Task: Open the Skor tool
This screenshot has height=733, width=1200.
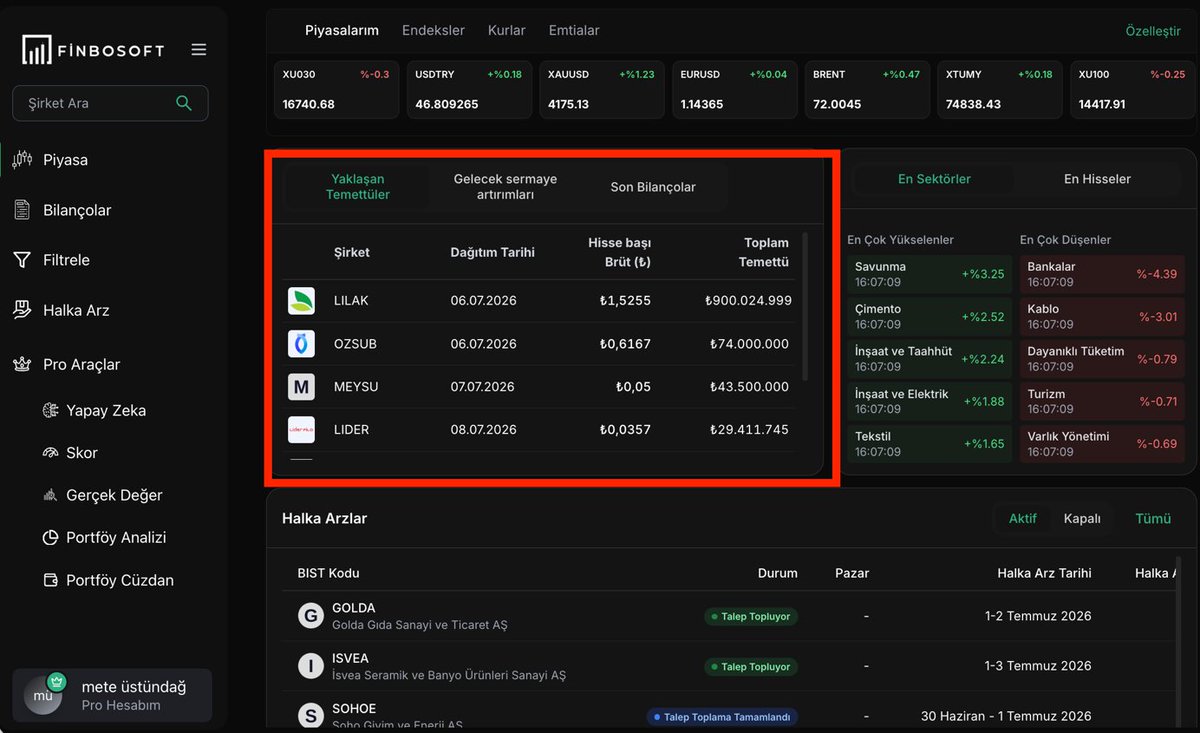Action: pos(82,453)
